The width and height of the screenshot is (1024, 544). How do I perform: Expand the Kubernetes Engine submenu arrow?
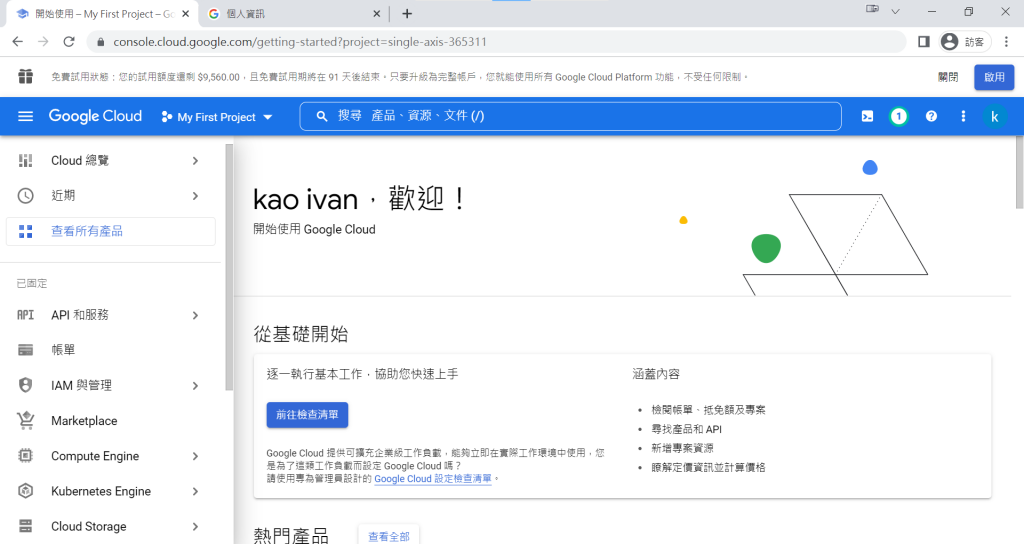point(195,491)
